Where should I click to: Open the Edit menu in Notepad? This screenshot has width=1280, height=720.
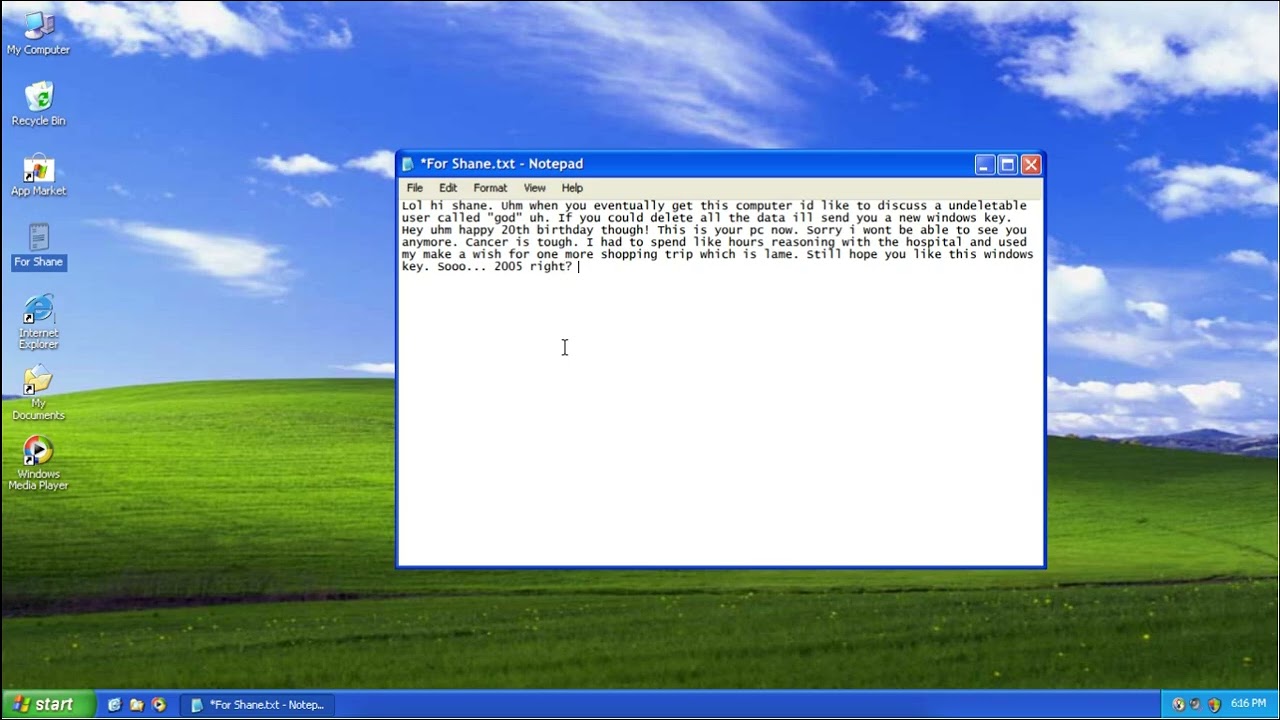(x=448, y=188)
